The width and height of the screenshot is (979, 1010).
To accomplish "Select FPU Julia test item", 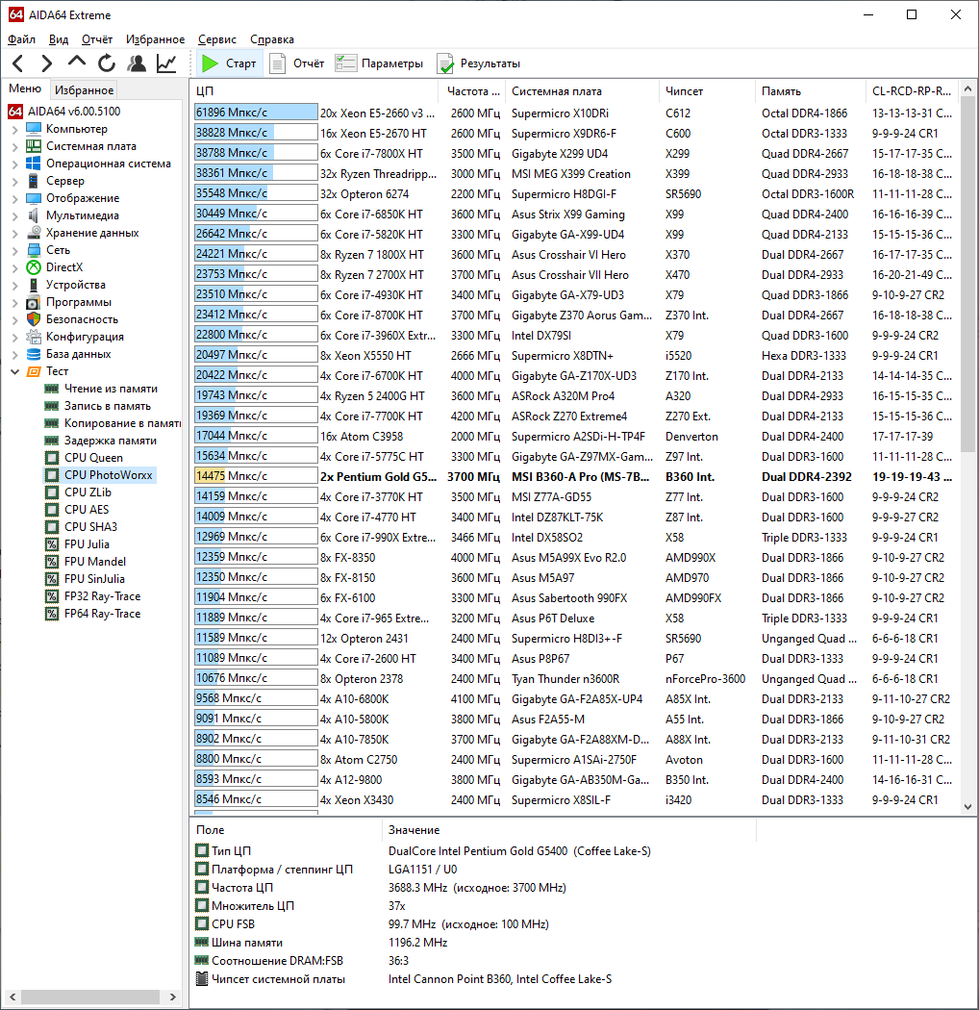I will 86,544.
